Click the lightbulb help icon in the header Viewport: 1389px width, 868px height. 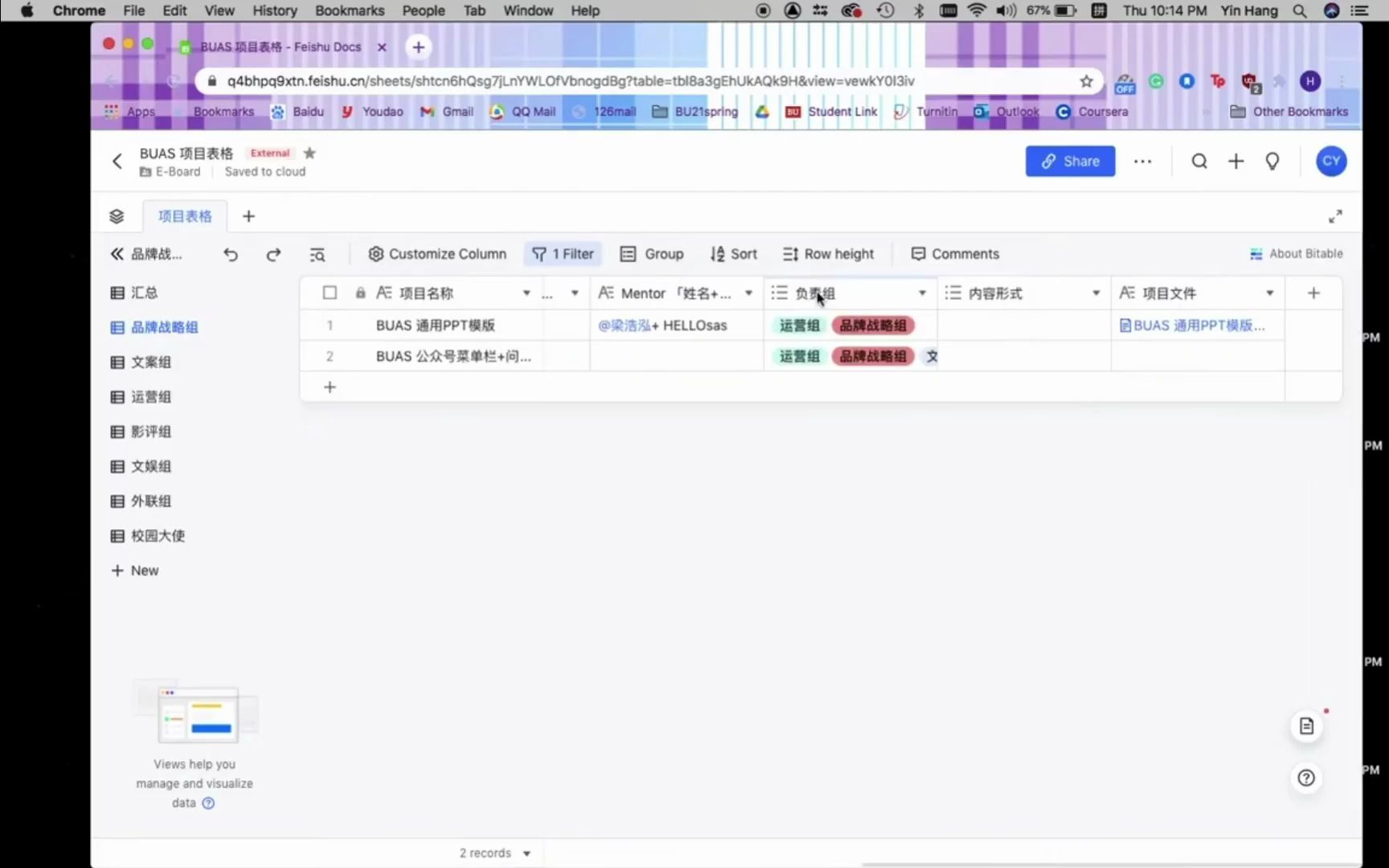point(1272,161)
